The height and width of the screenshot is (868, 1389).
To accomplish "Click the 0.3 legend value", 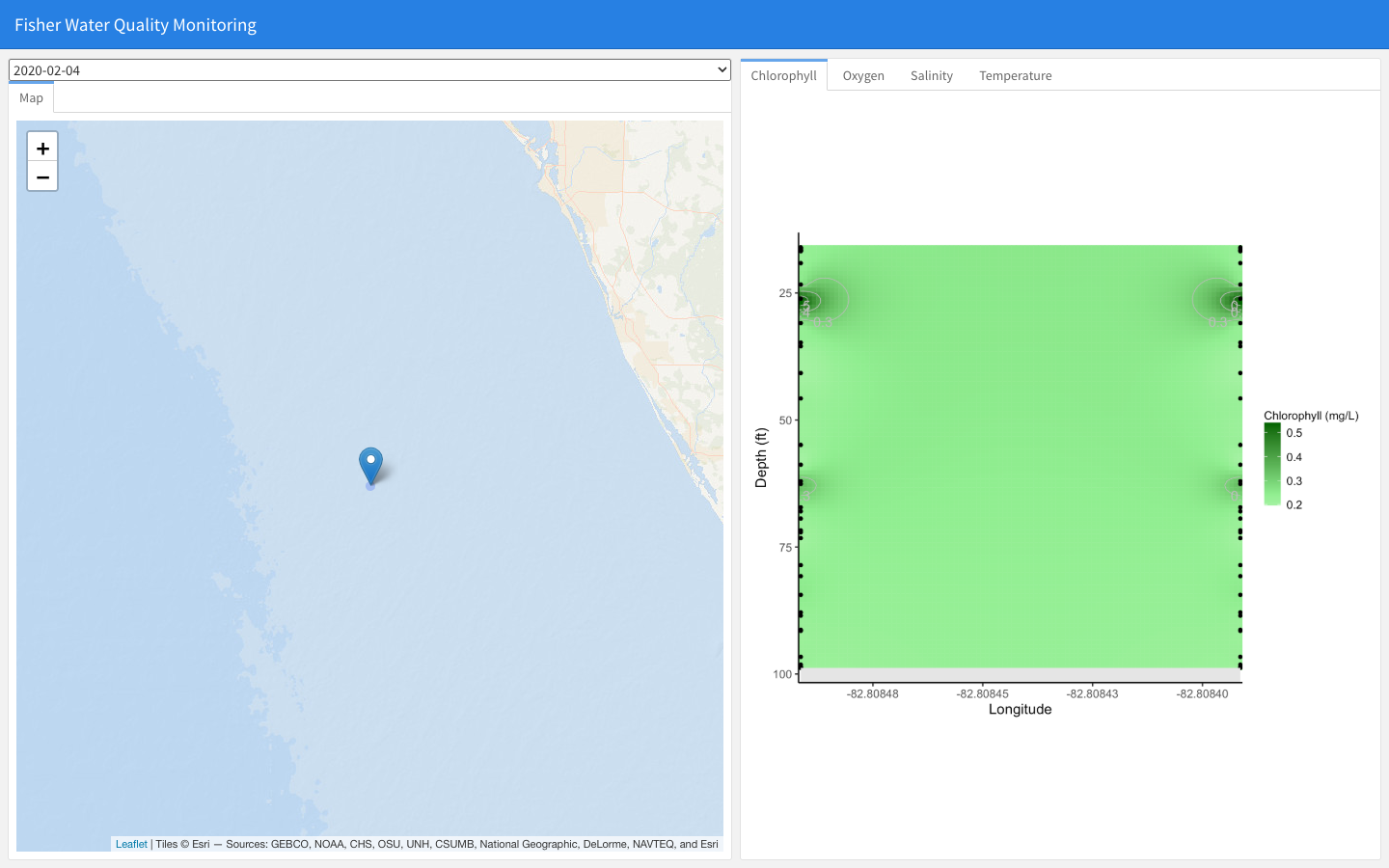I will click(1294, 481).
